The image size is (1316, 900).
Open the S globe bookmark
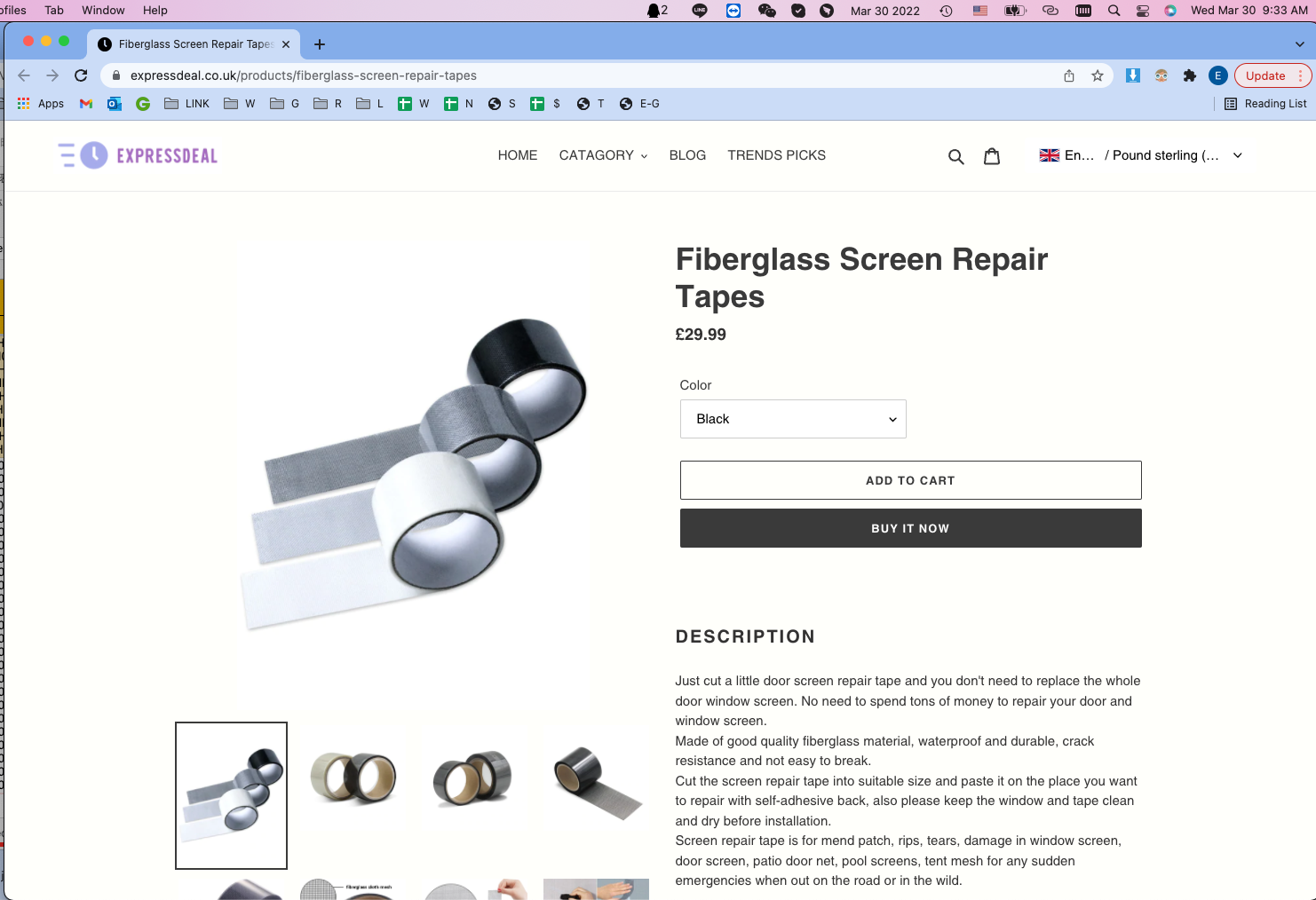tap(502, 104)
